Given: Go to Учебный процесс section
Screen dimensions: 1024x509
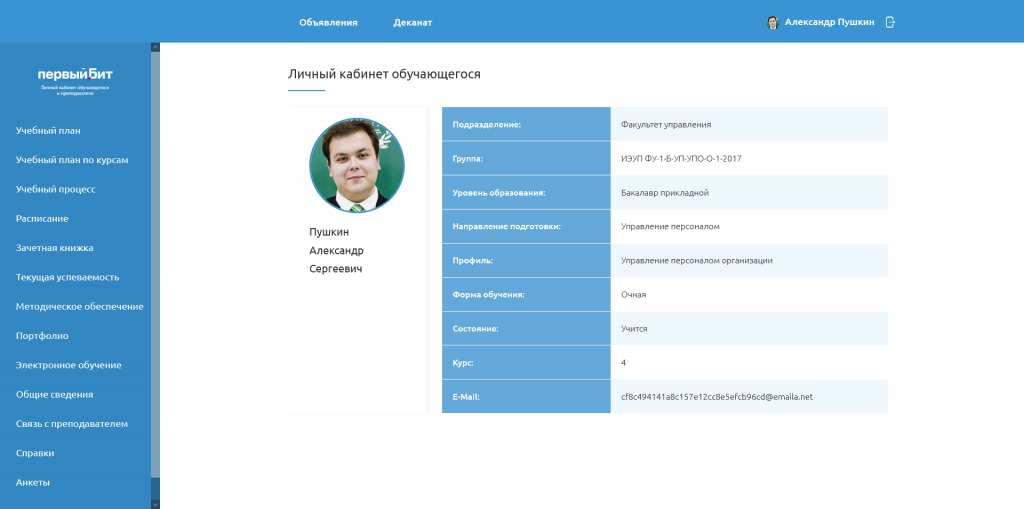Looking at the screenshot, I should (x=56, y=189).
